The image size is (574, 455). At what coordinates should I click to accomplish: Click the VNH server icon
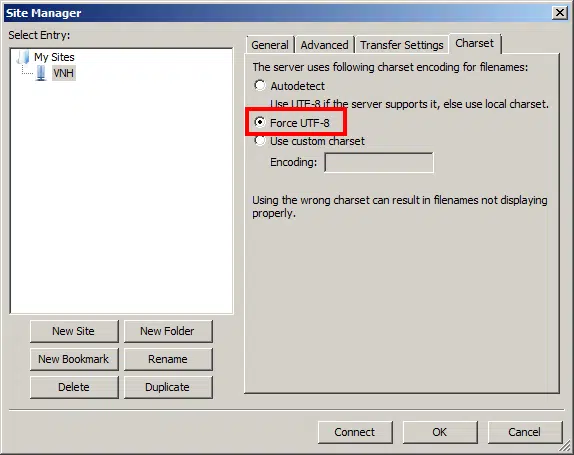coord(41,73)
